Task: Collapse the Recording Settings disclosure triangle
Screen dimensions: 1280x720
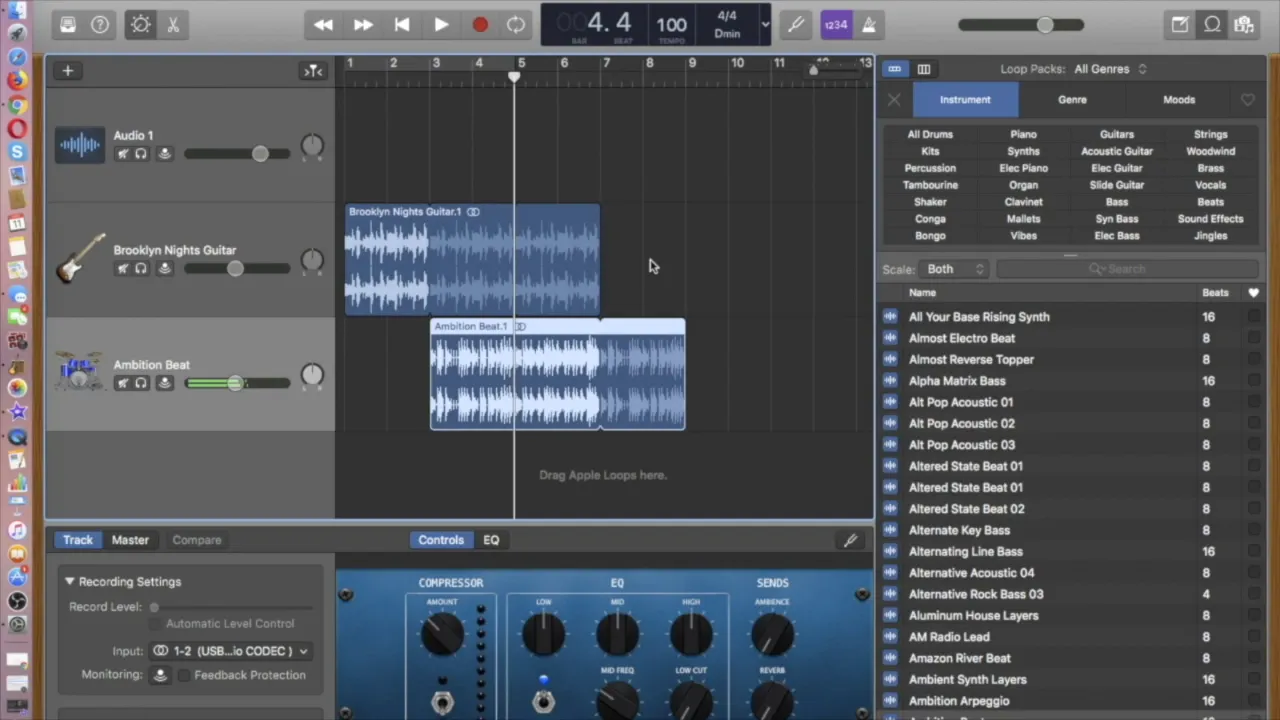Action: tap(70, 581)
